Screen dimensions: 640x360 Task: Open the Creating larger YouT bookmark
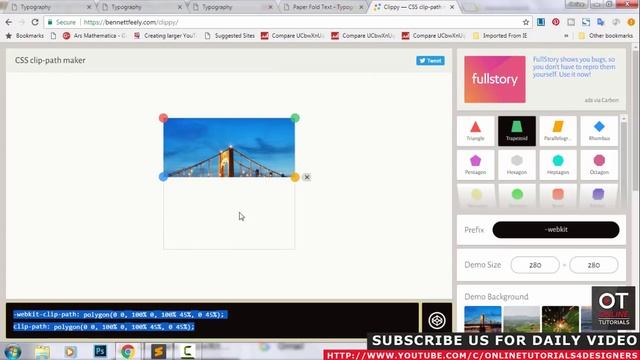coord(165,36)
